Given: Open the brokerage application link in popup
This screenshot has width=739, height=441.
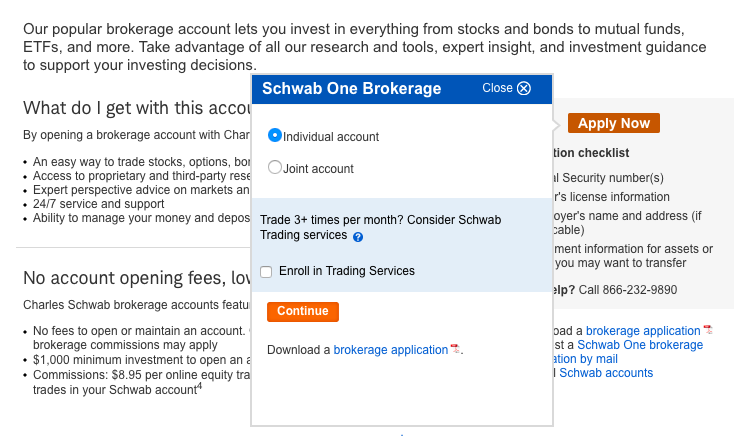Looking at the screenshot, I should tap(390, 350).
